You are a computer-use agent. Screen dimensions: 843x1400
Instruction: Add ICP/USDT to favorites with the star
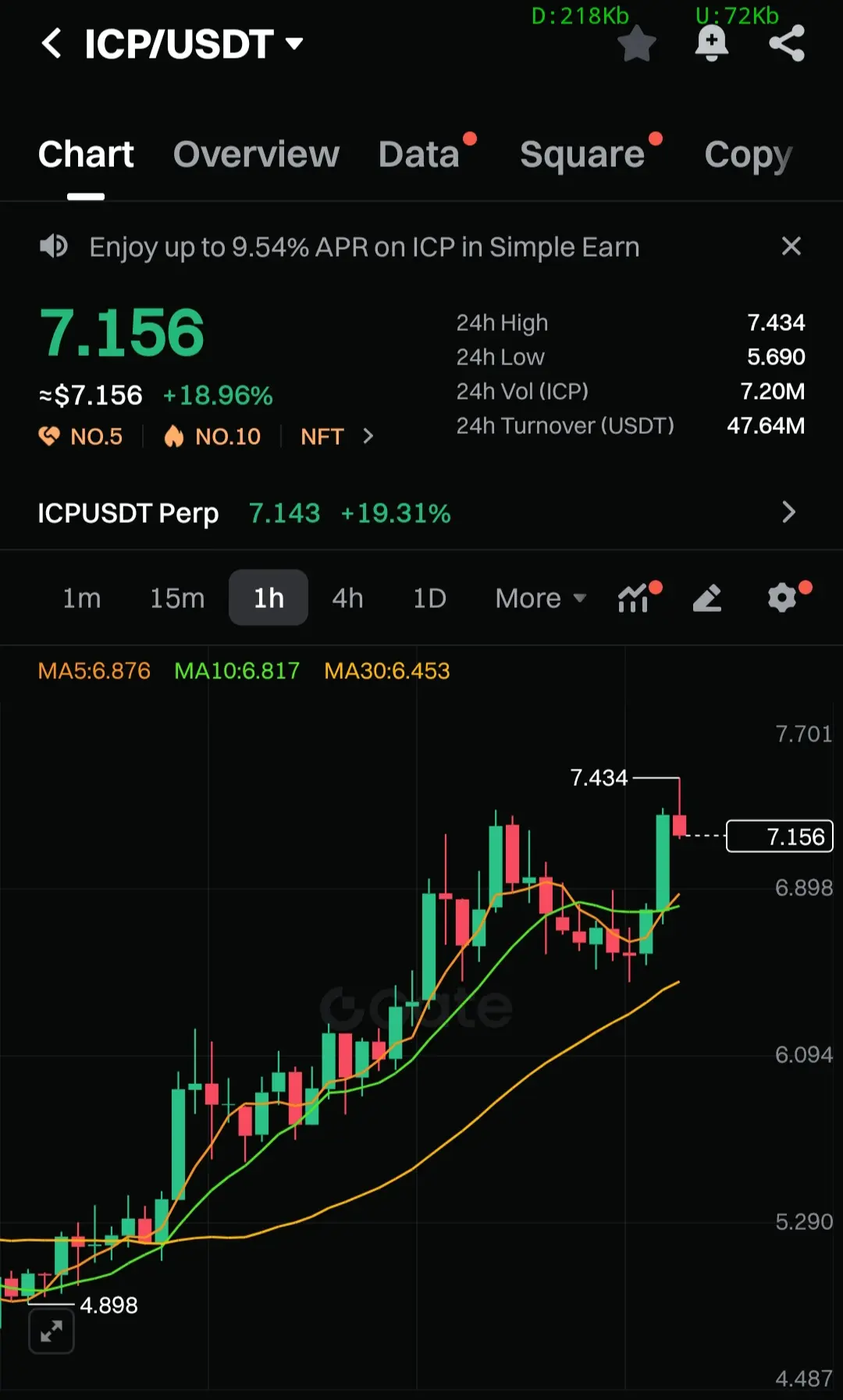(637, 44)
